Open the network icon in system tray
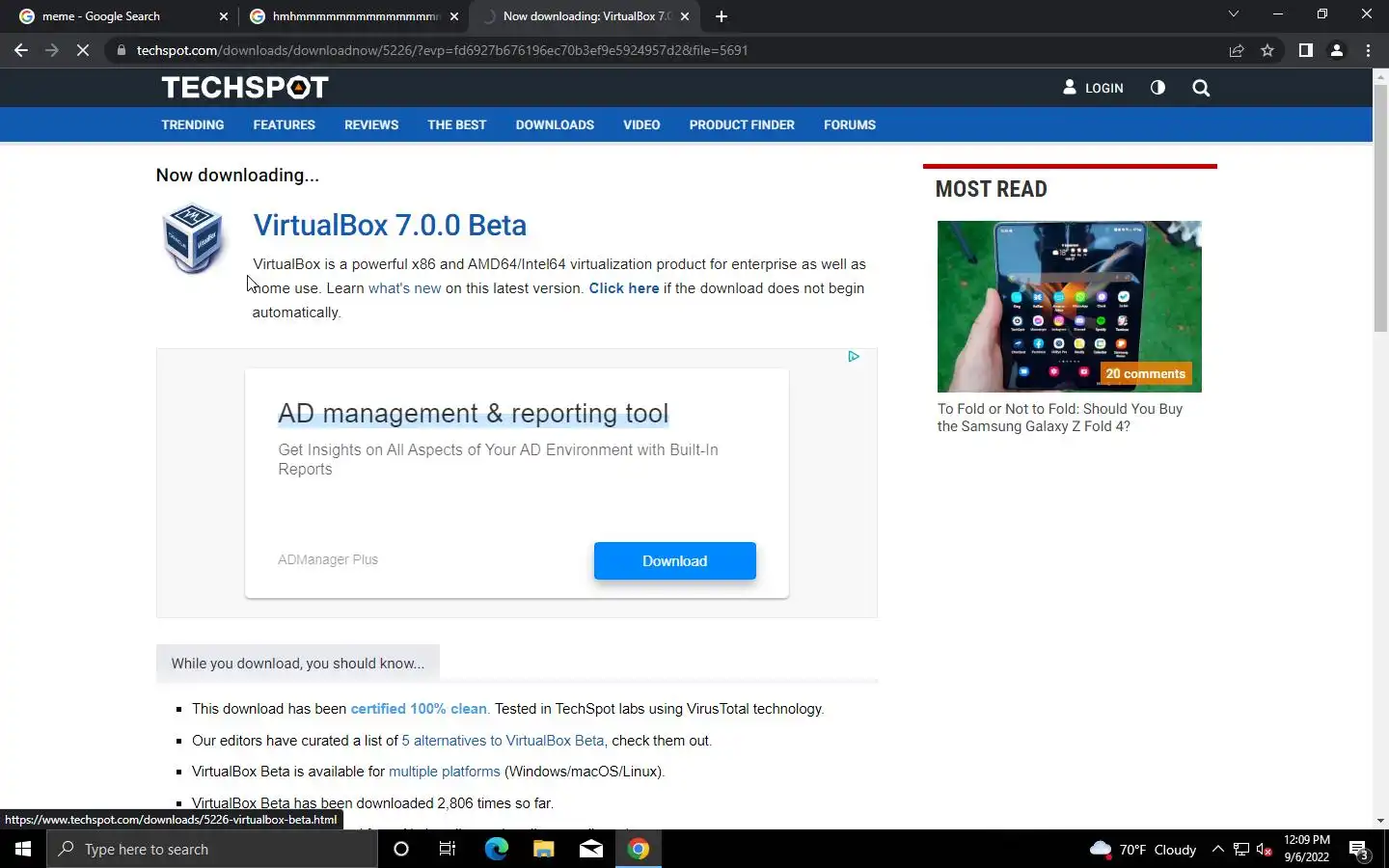The height and width of the screenshot is (868, 1389). [1241, 849]
